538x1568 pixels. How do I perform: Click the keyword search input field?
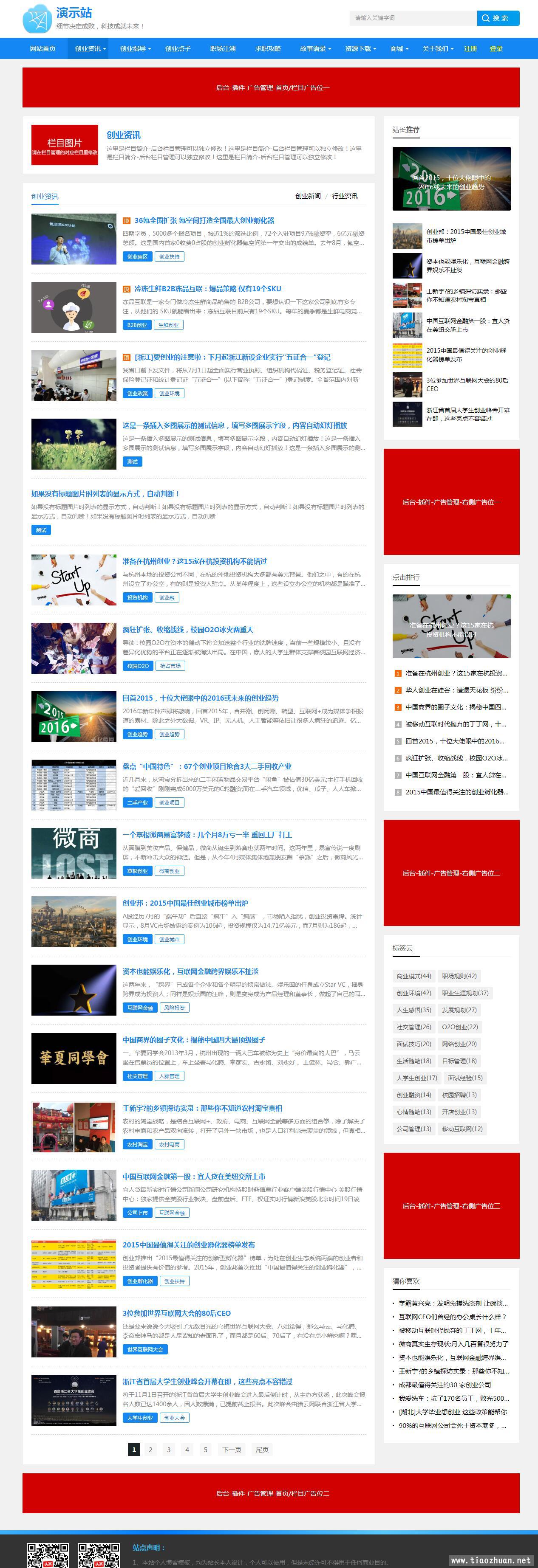pyautogui.click(x=413, y=18)
